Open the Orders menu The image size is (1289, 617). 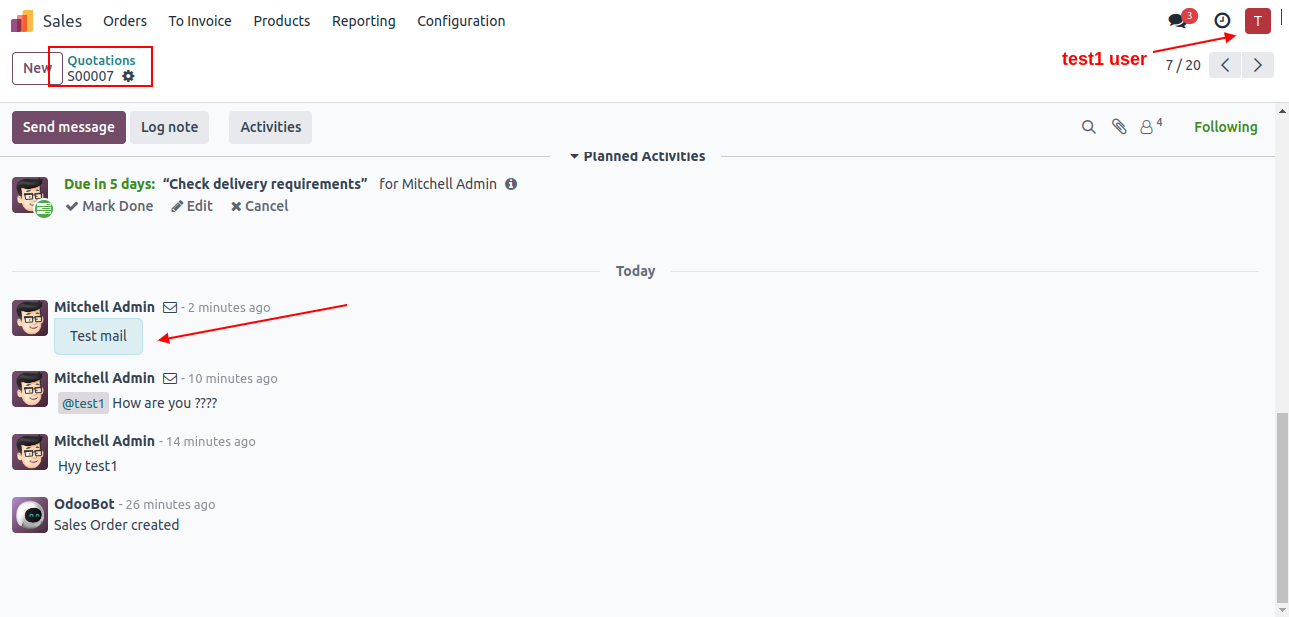[125, 21]
